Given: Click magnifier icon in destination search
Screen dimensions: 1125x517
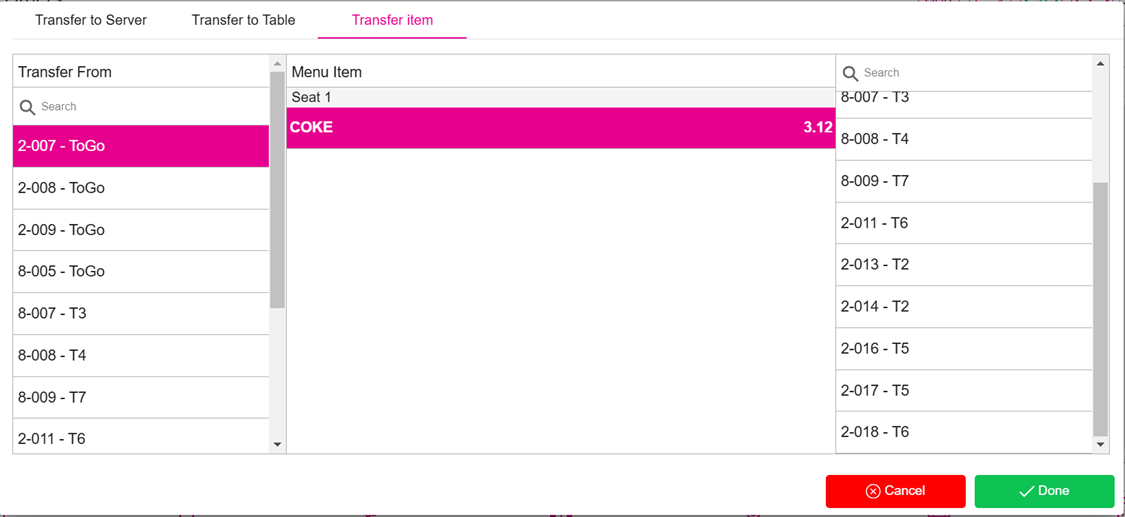Looking at the screenshot, I should [851, 73].
